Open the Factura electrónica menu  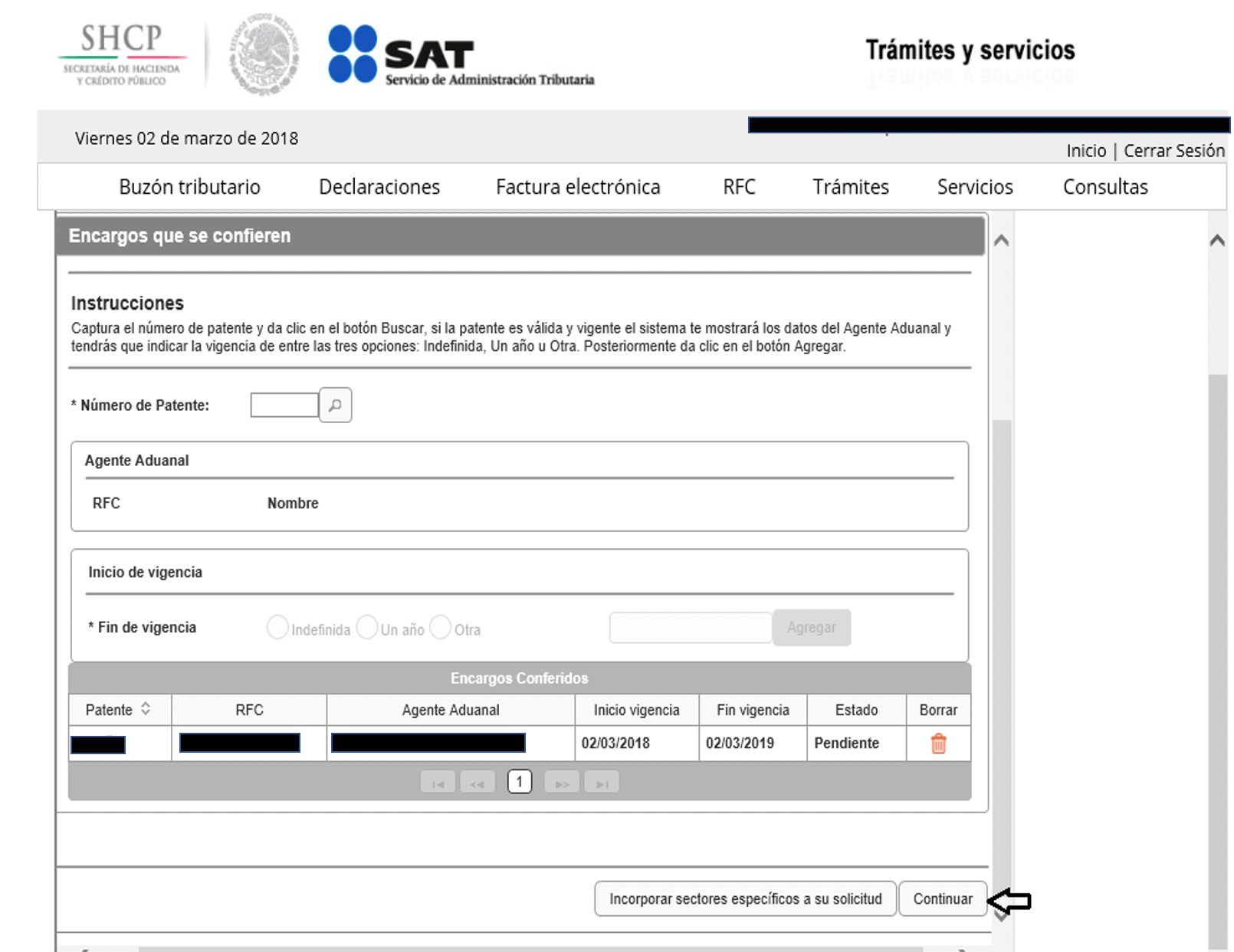(577, 187)
